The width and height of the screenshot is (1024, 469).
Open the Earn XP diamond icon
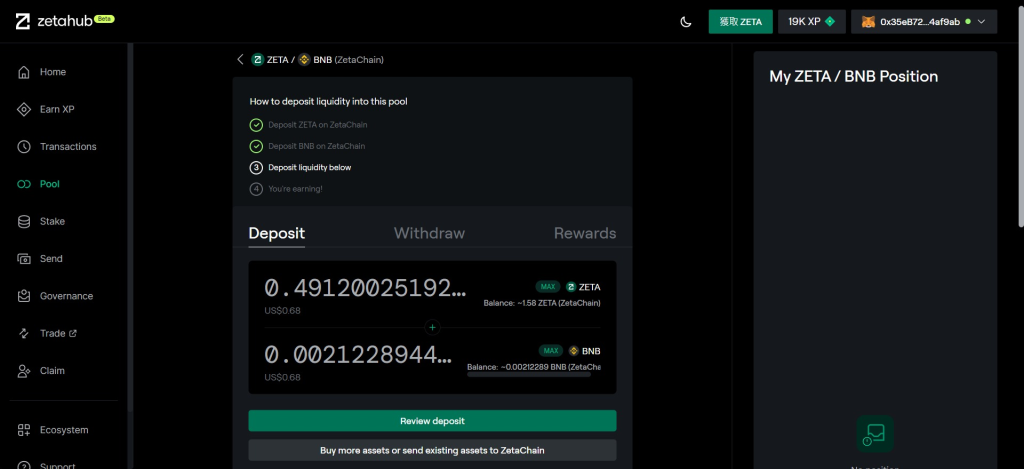coord(24,109)
